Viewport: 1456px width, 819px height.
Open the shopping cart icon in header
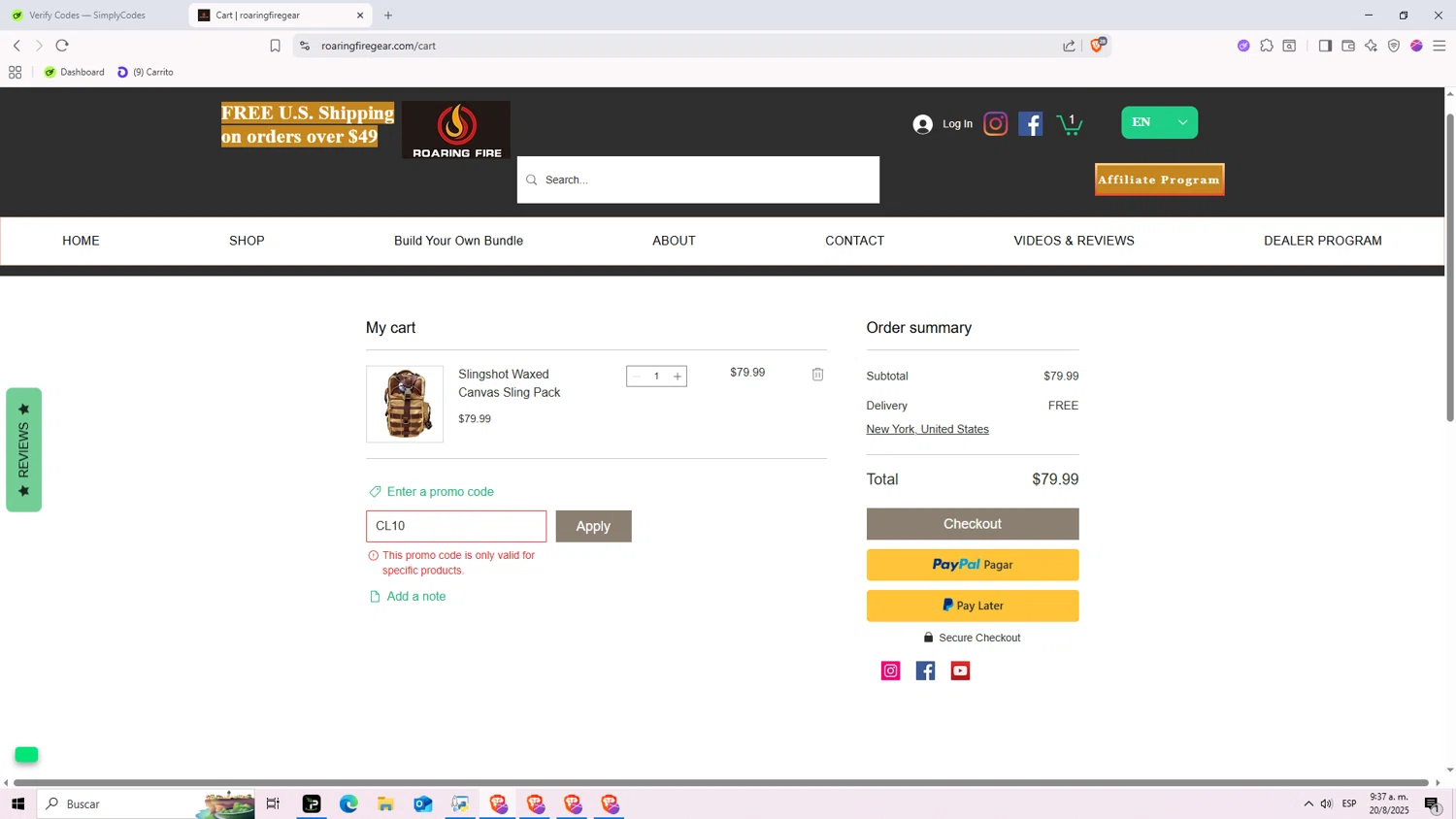pos(1069,124)
